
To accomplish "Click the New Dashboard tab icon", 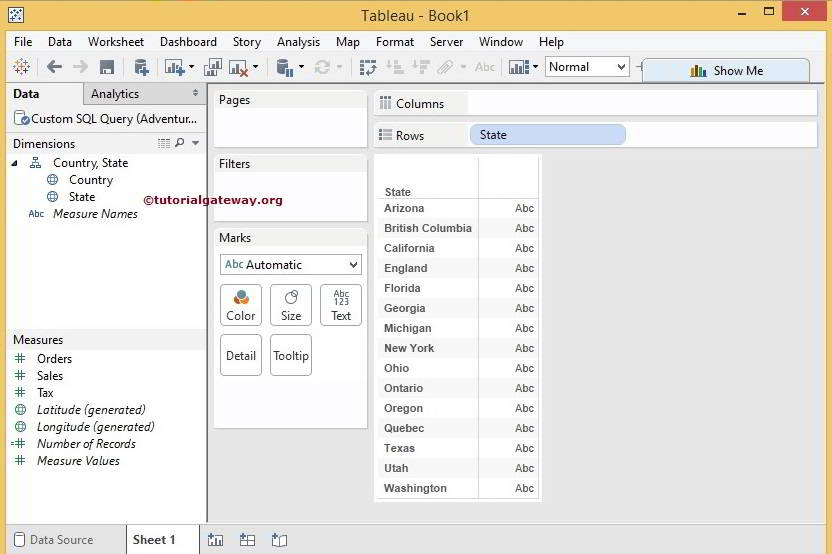I will click(247, 540).
